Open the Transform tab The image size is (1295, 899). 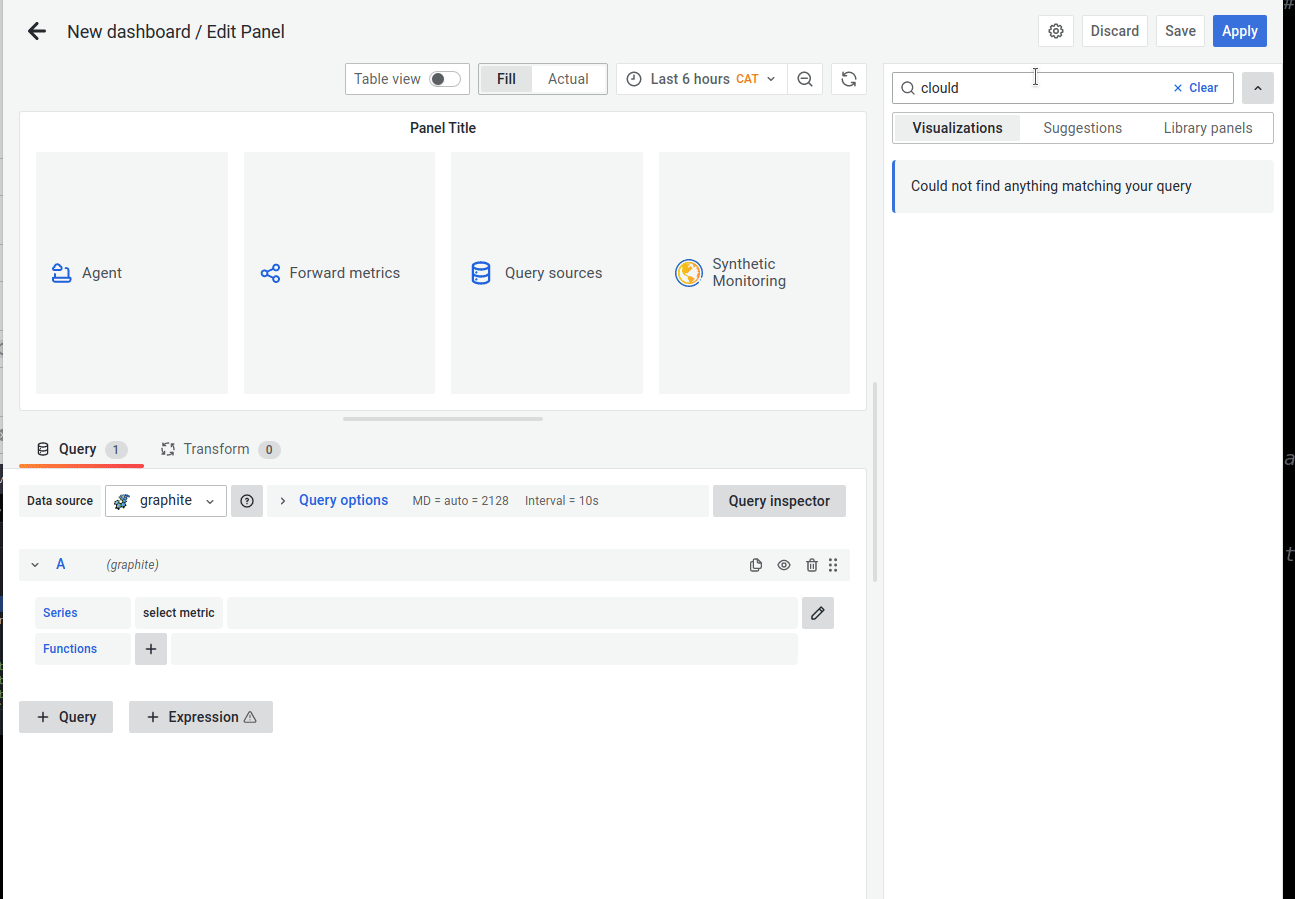219,449
